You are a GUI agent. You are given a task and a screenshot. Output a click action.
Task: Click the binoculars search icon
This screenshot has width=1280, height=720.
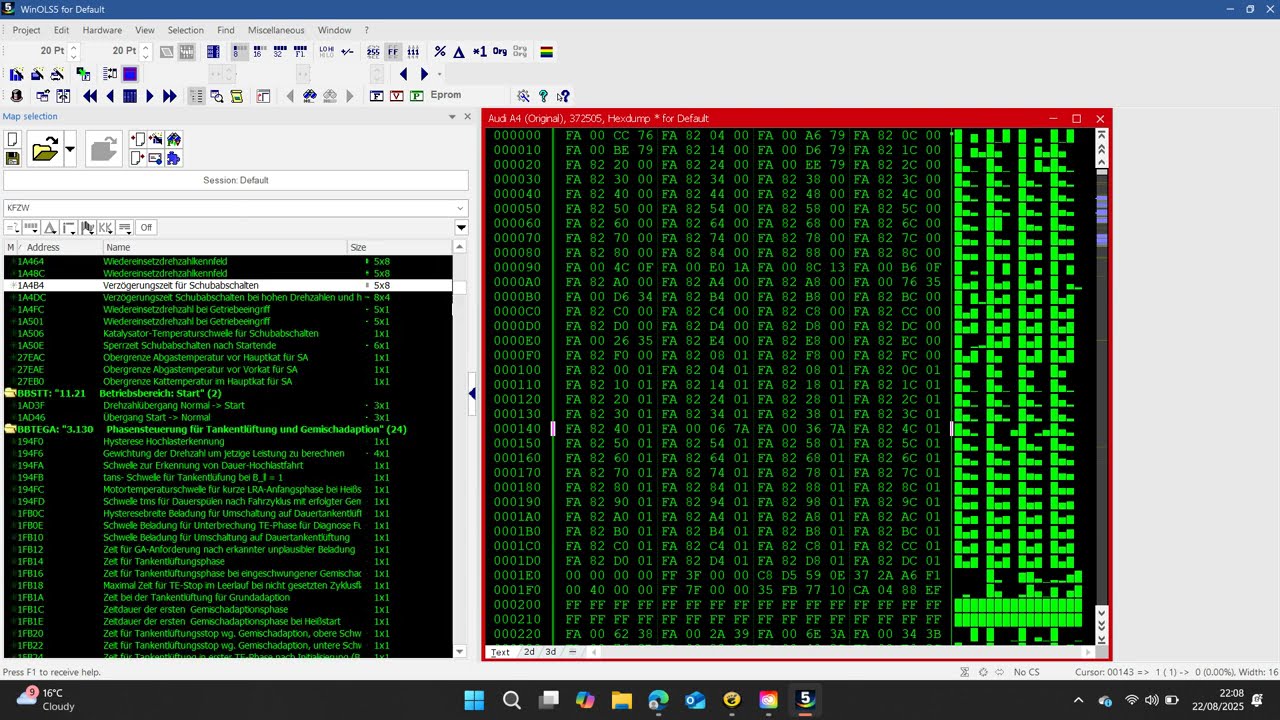coord(310,96)
